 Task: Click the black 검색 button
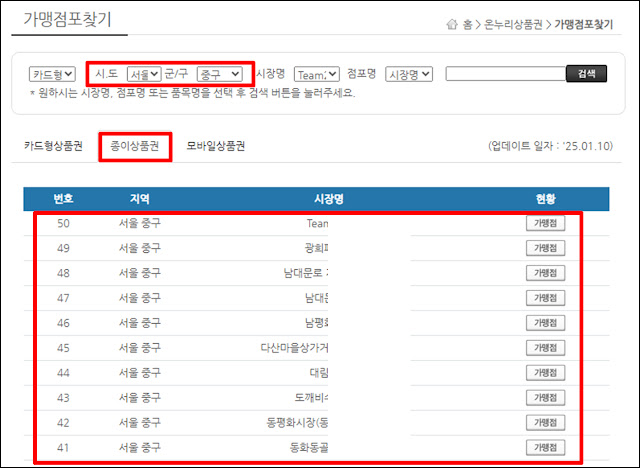pos(586,73)
